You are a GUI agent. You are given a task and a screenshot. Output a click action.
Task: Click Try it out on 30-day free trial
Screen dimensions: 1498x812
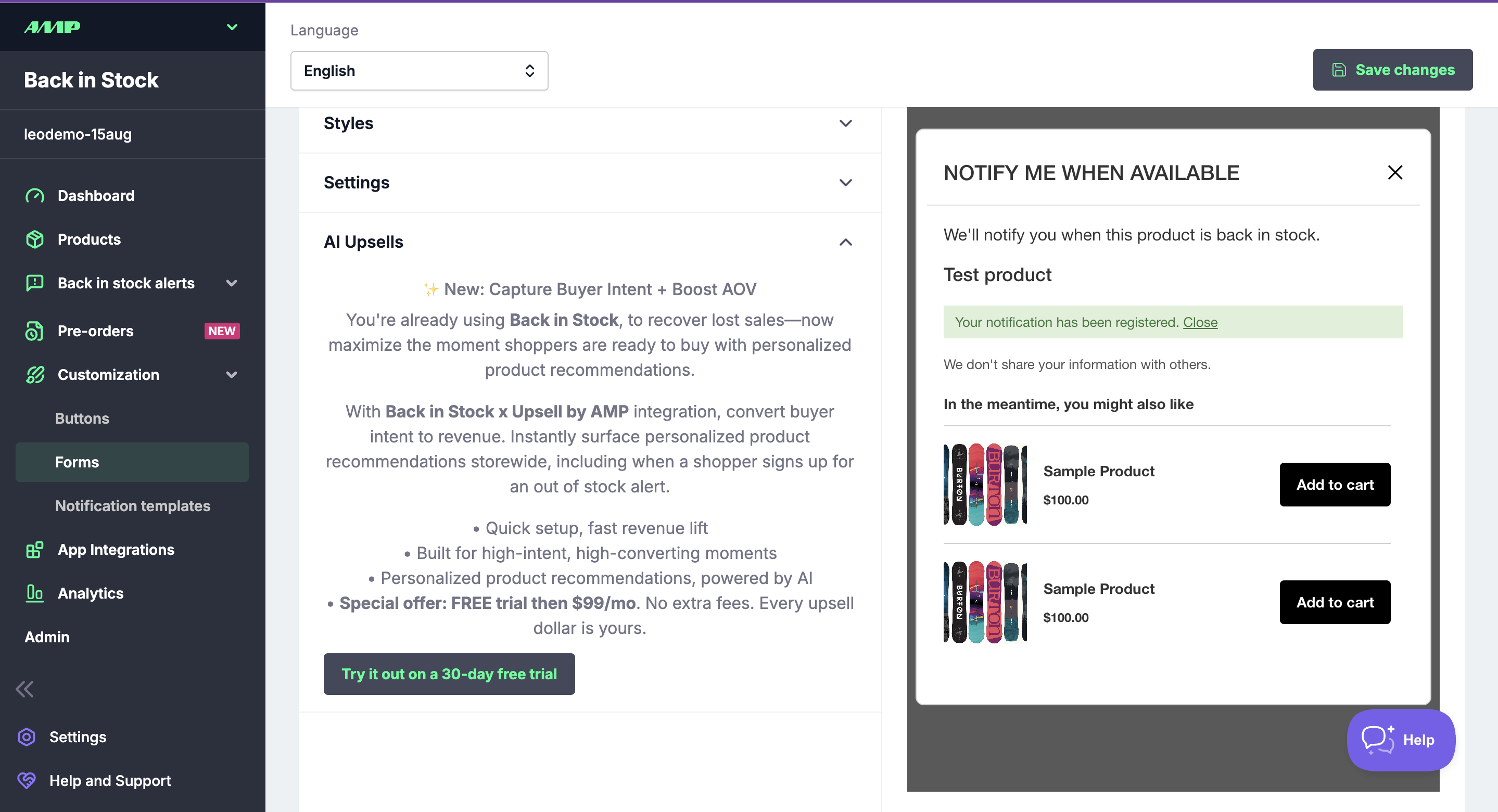pyautogui.click(x=449, y=674)
